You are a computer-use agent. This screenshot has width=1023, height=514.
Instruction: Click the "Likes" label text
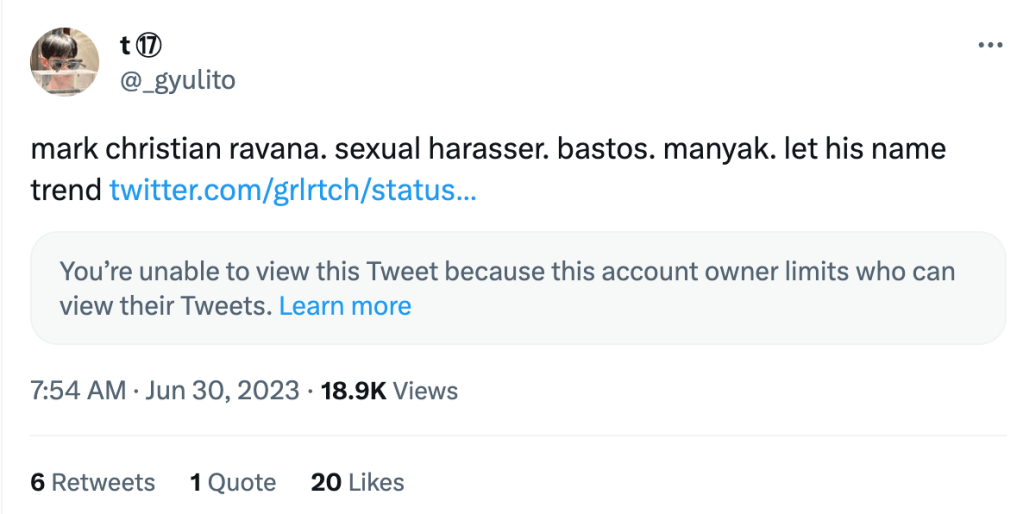tap(377, 482)
